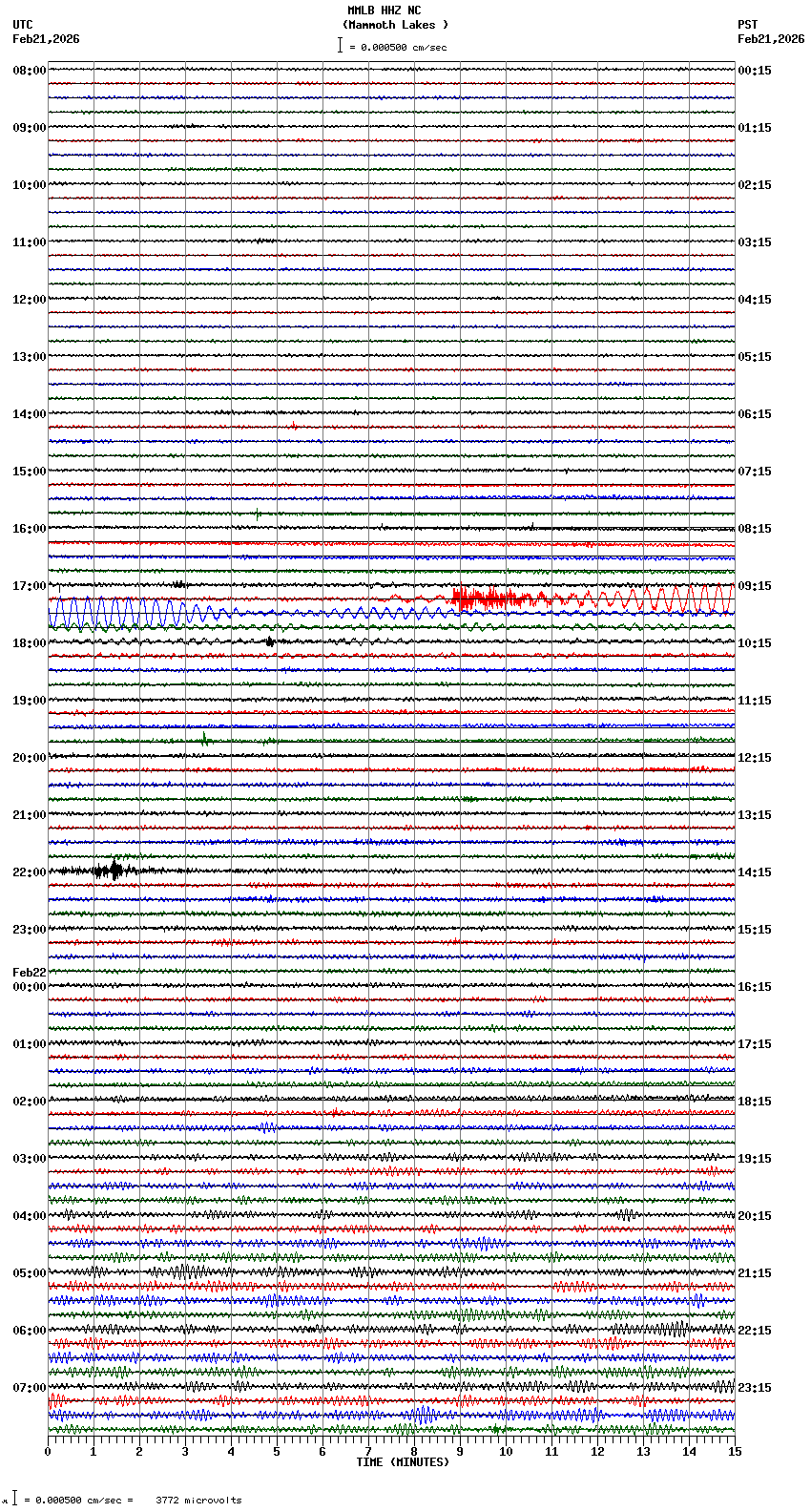The height and width of the screenshot is (1512, 811).
Task: Click the UTC timezone label
Action: click(x=23, y=25)
